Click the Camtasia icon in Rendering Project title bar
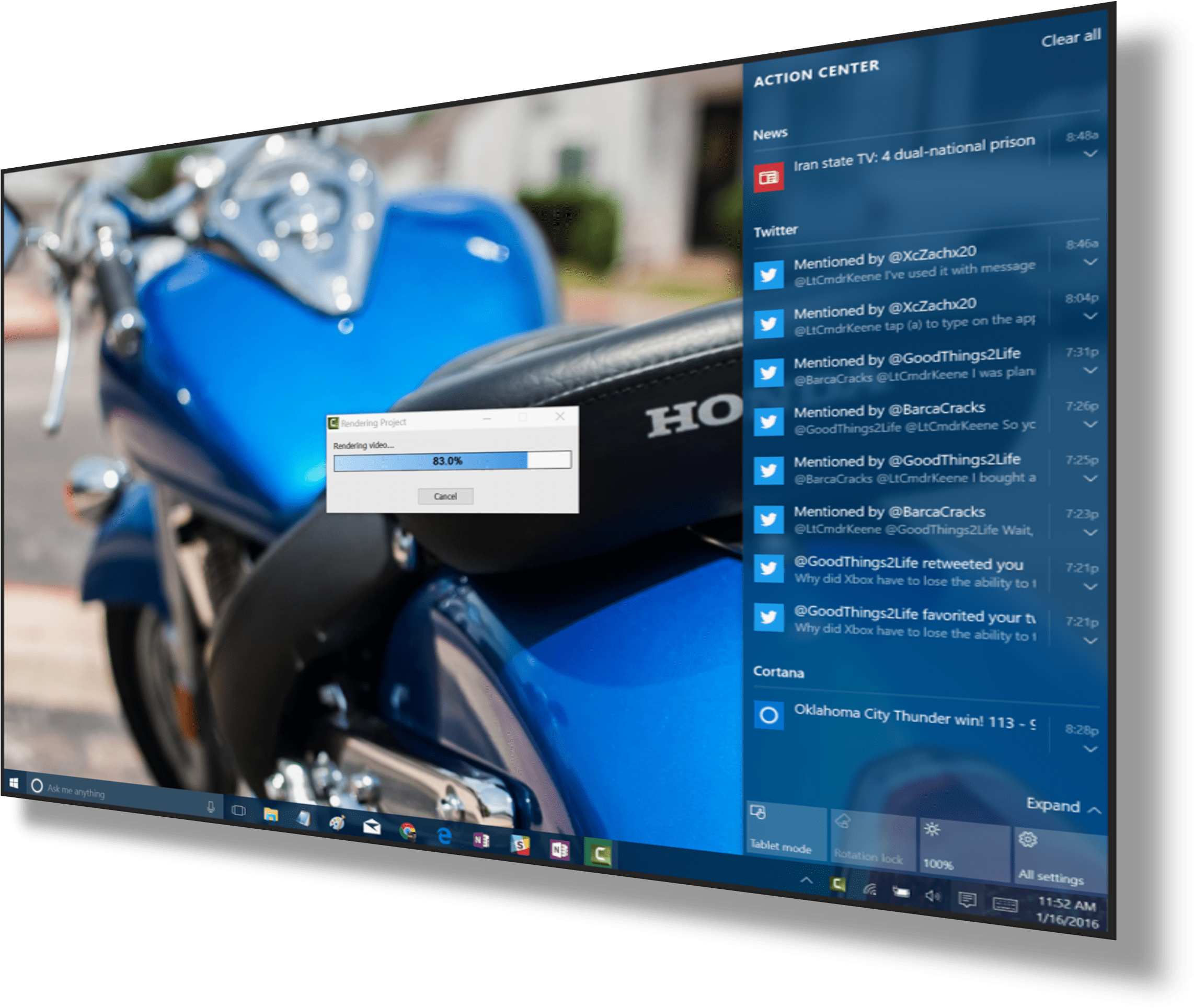Screen dimensions: 1194x1008 [333, 423]
